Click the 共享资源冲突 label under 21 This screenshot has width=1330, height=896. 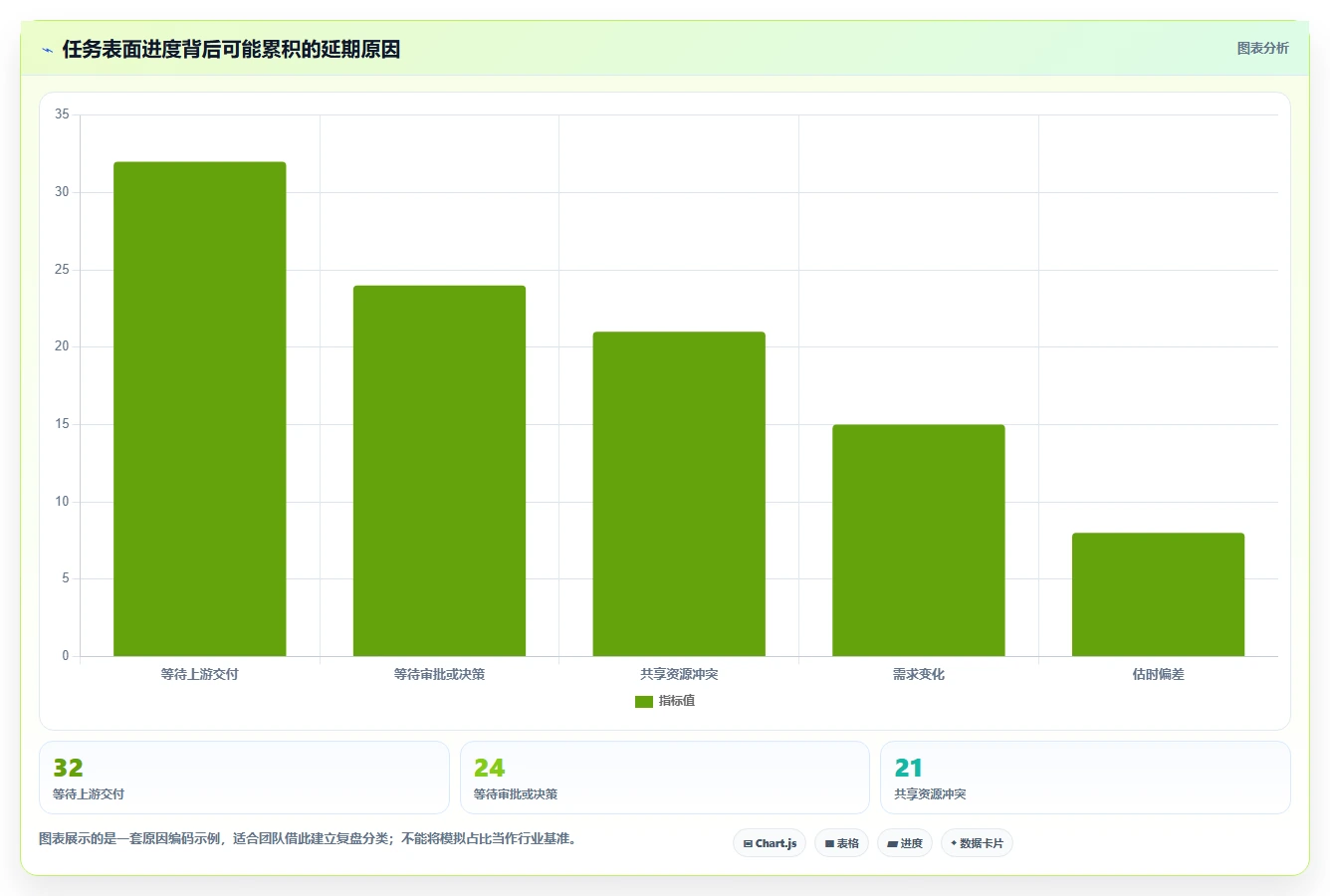point(930,794)
